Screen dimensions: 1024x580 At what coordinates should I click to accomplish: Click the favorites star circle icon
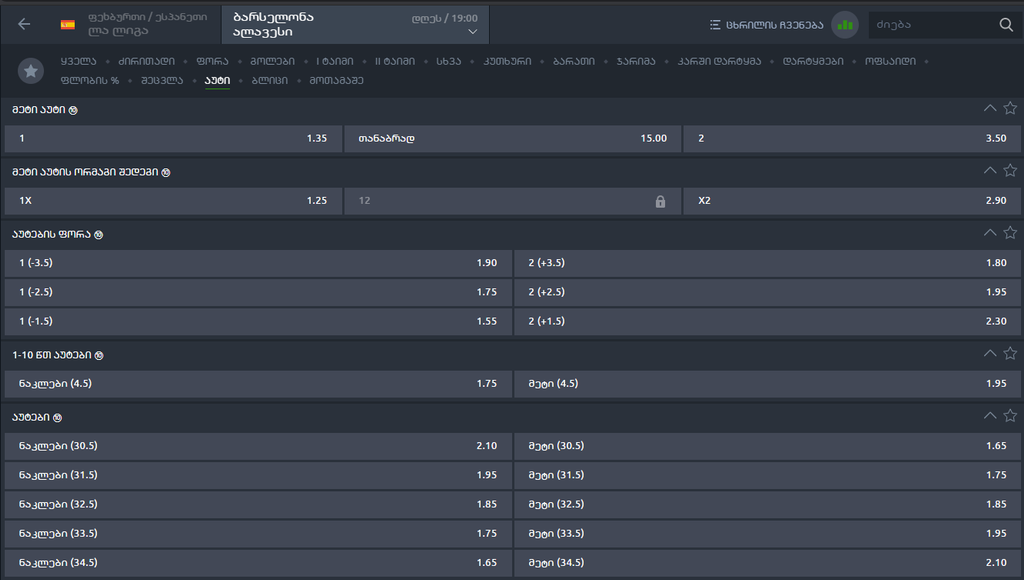(x=31, y=71)
